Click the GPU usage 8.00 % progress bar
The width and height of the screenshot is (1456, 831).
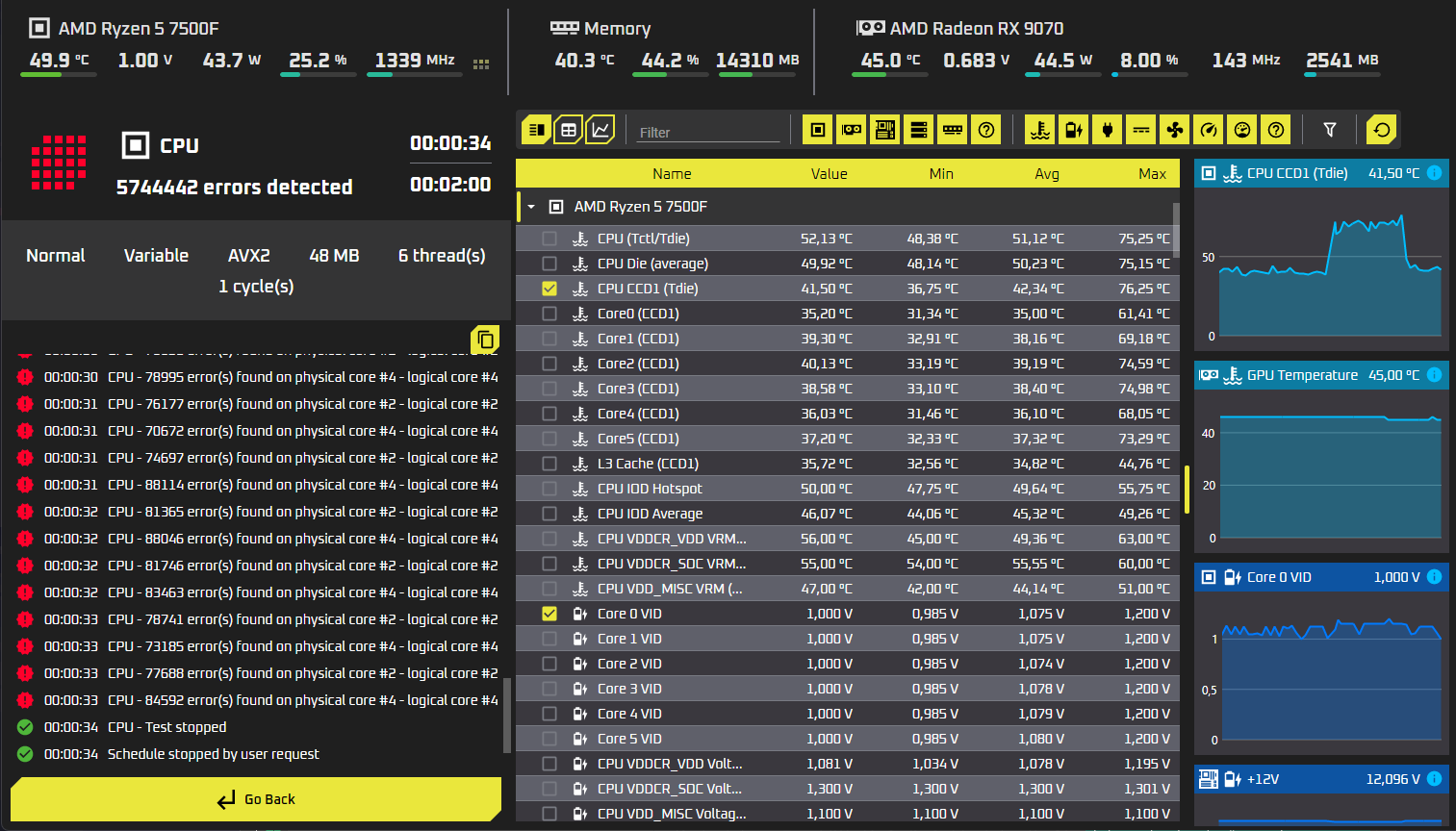click(x=1149, y=75)
